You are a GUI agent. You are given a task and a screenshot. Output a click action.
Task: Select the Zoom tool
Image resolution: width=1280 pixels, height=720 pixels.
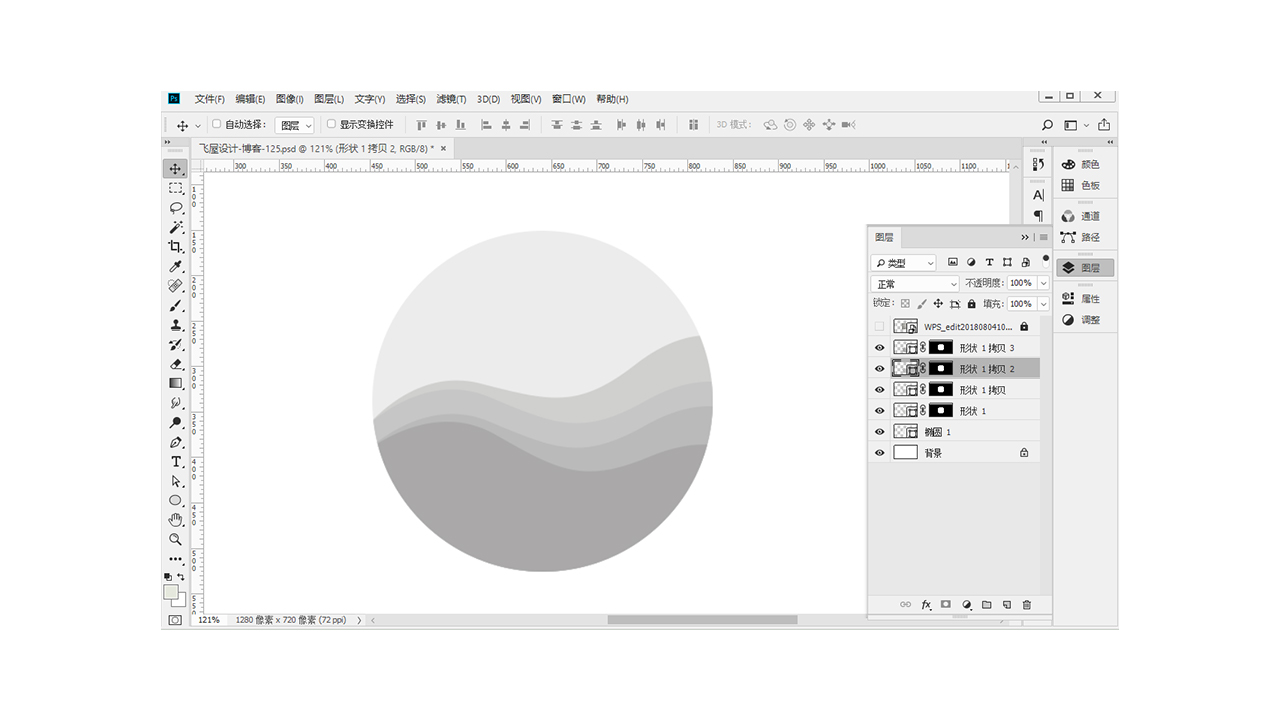click(x=176, y=539)
